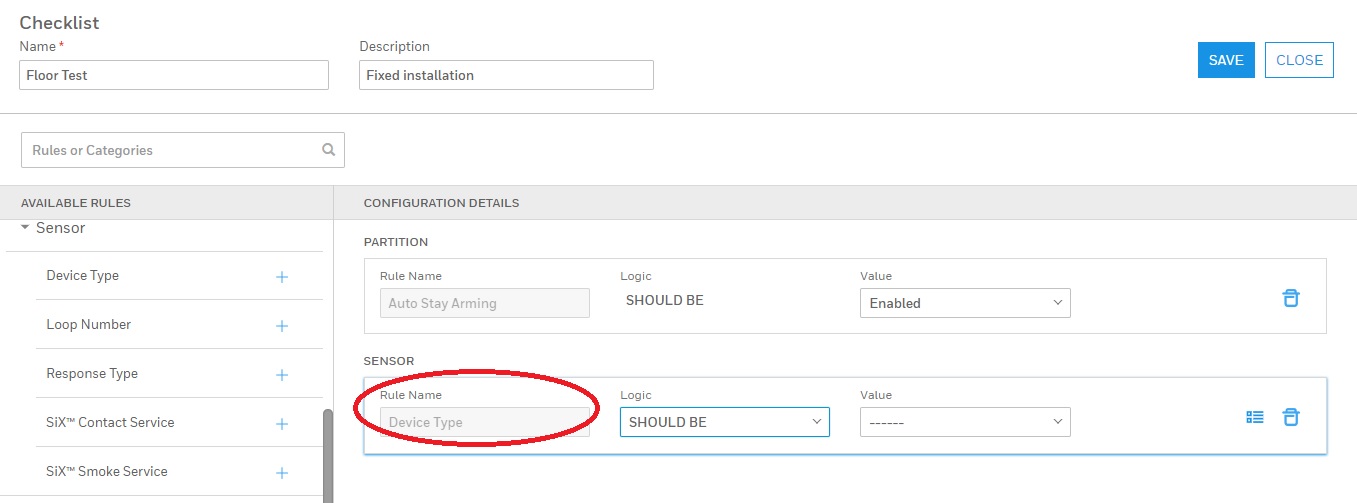Click the Description field with Fixed installation

point(505,75)
